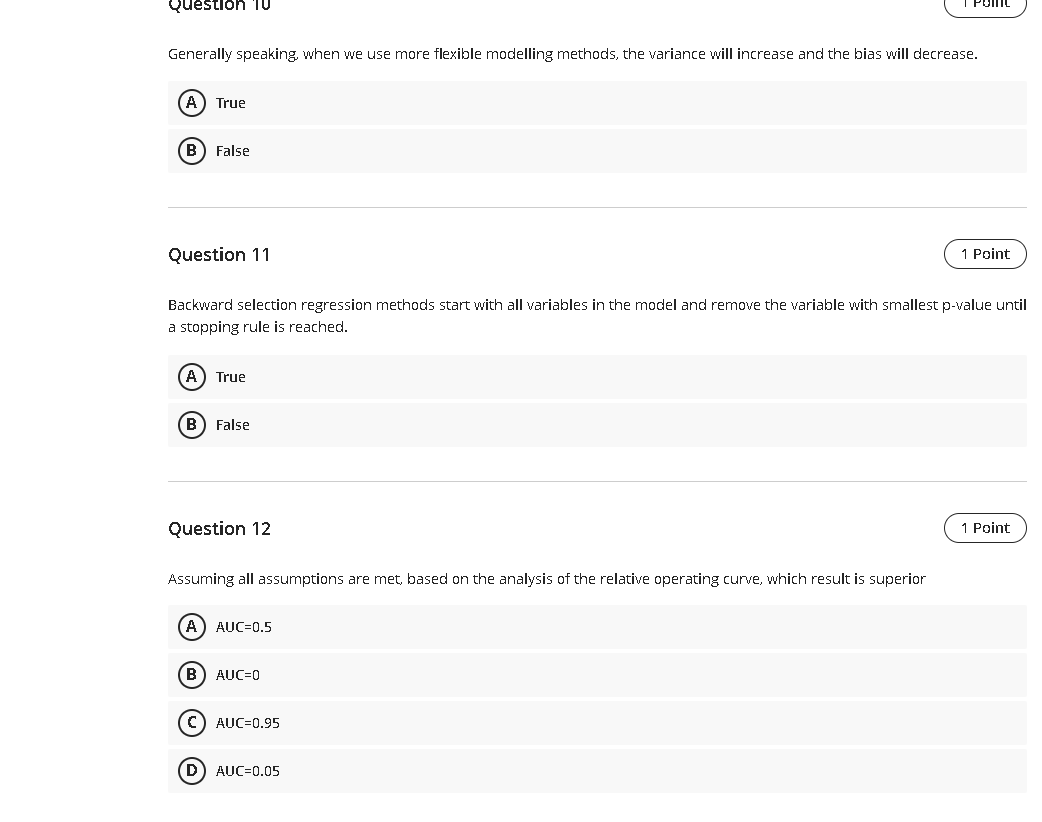Click the Question 12 prompt text

[547, 578]
